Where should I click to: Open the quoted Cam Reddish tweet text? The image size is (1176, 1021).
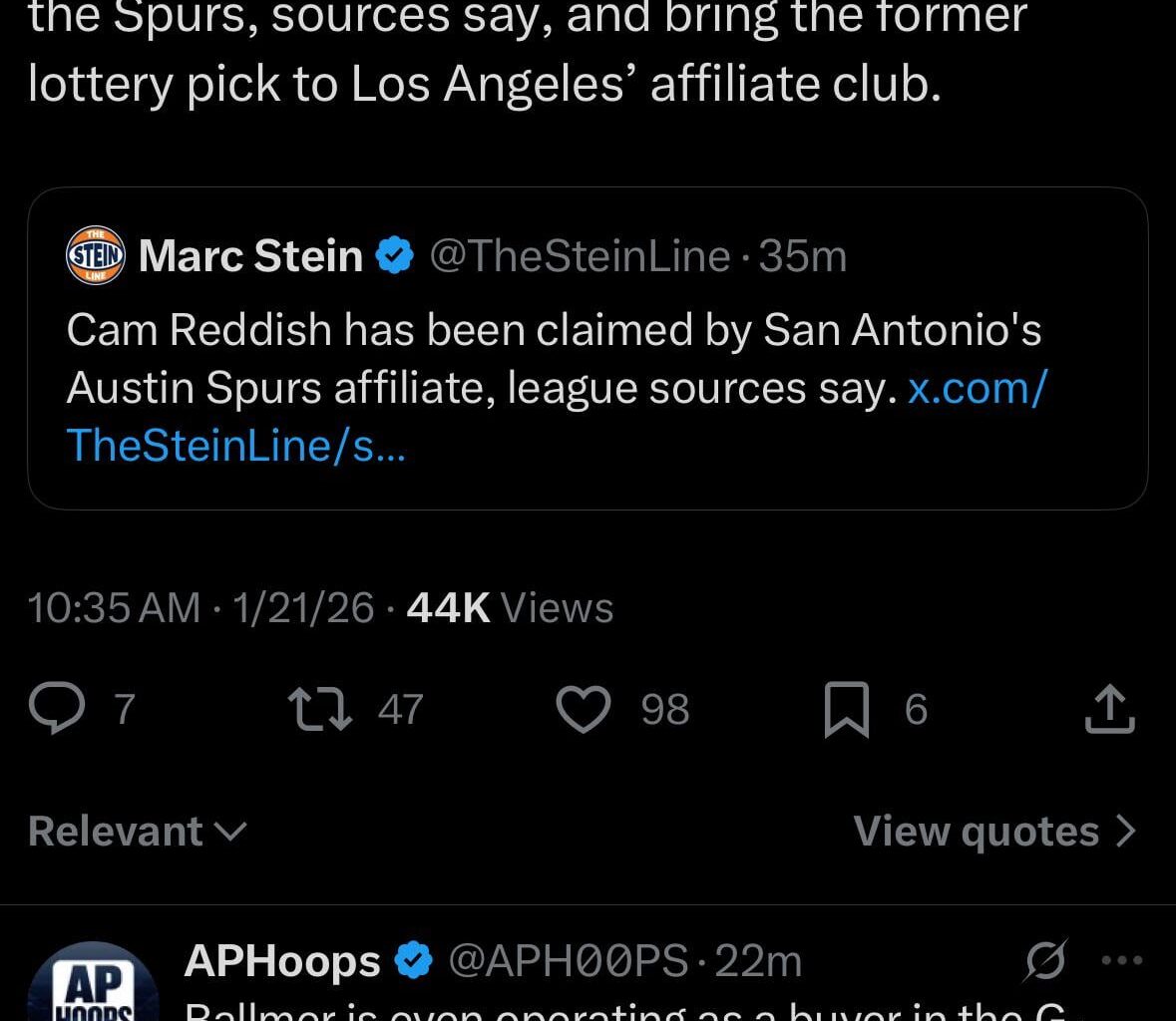(x=479, y=359)
